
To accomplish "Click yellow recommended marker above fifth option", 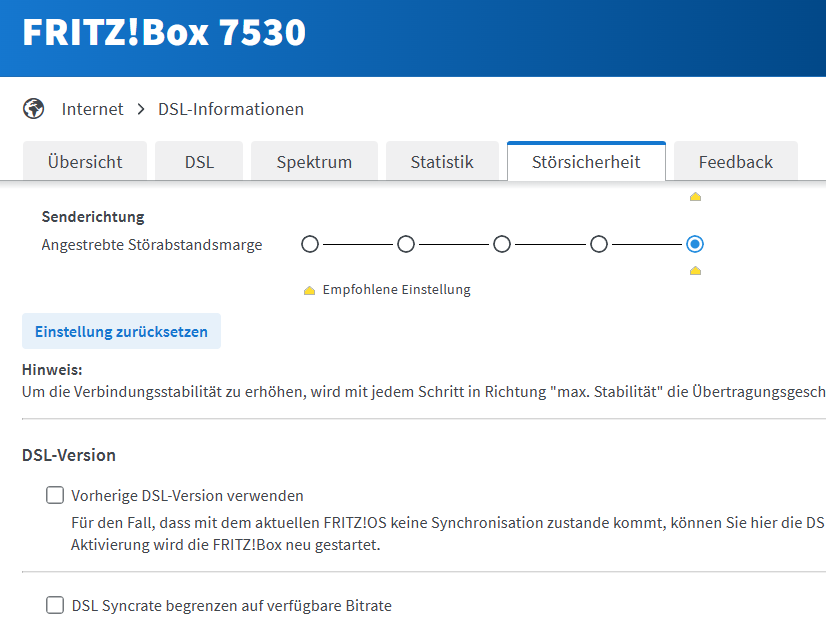I will [x=695, y=197].
